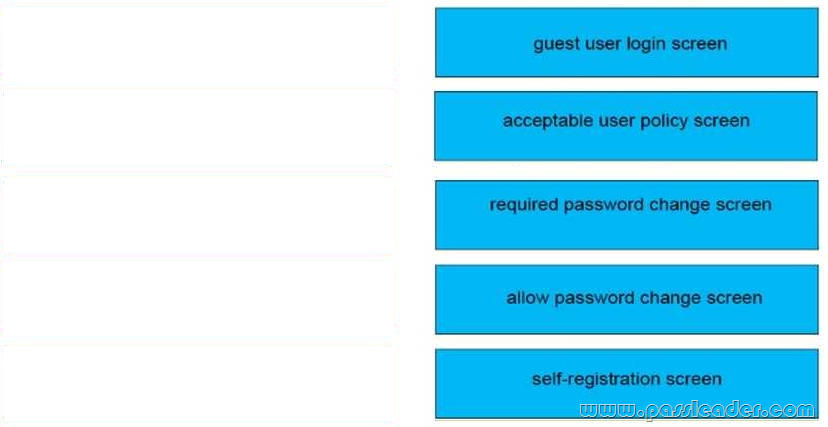The height and width of the screenshot is (427, 828).
Task: Click the text 'guest user login screen'
Action: 630,44
